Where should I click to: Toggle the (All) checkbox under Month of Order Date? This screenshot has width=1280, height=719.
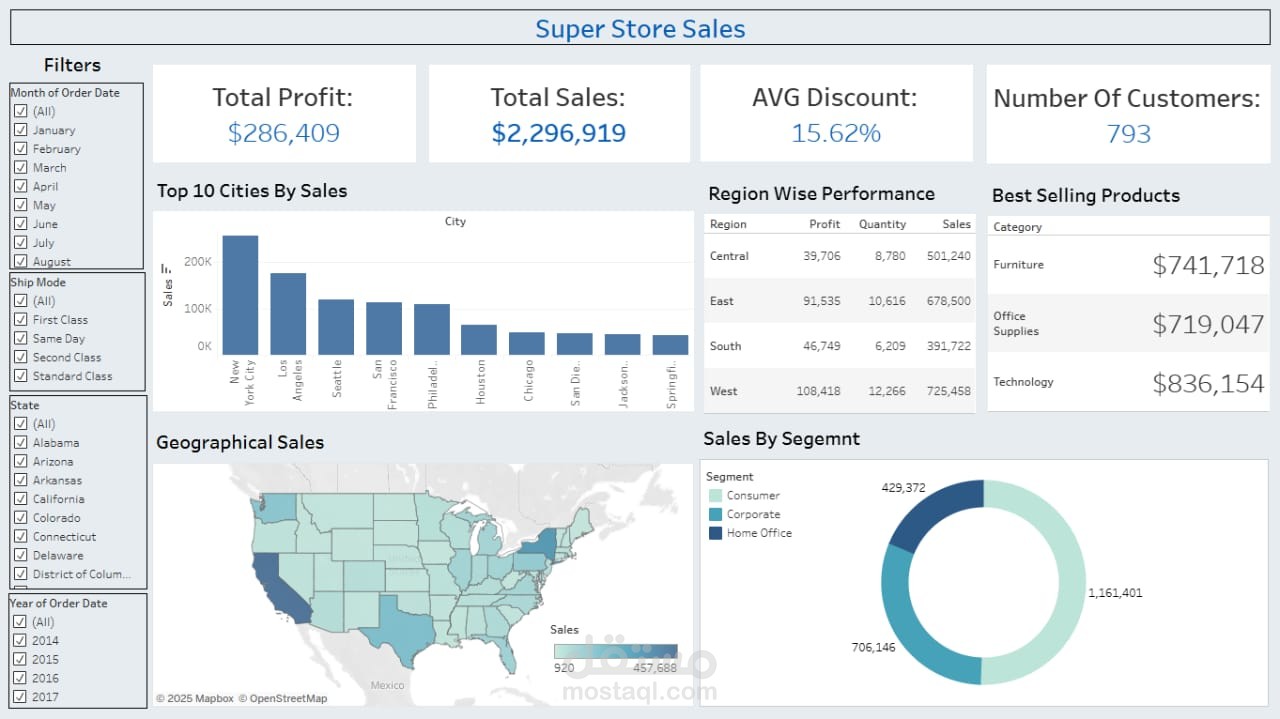22,111
